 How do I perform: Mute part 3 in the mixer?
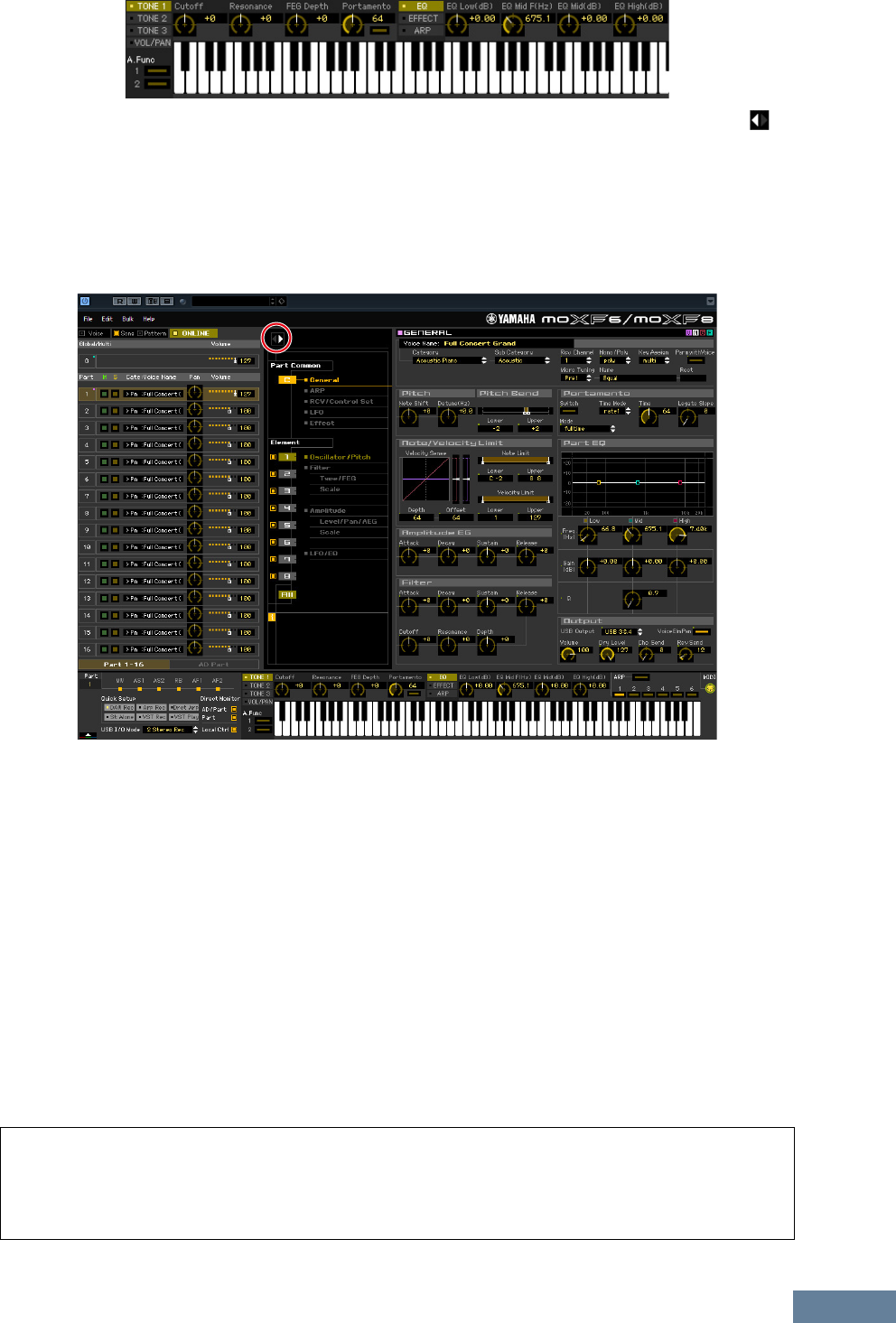click(x=104, y=428)
